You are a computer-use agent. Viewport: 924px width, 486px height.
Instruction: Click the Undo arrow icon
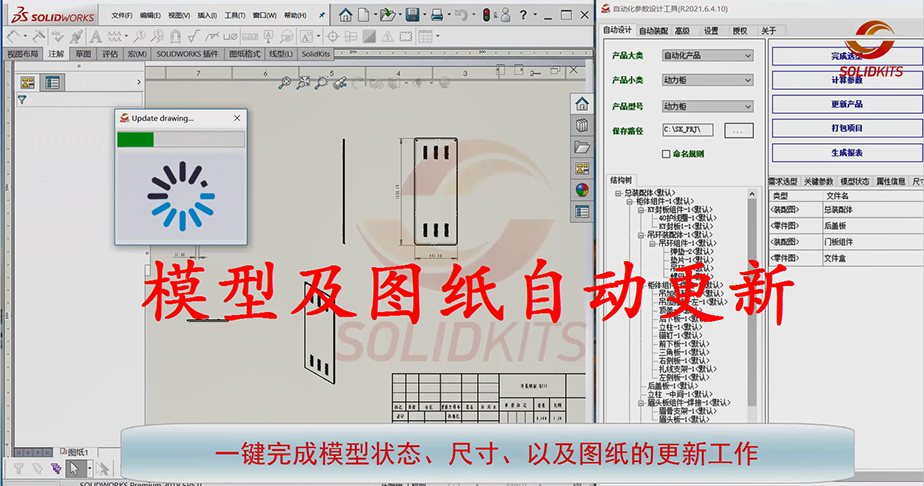(x=461, y=15)
